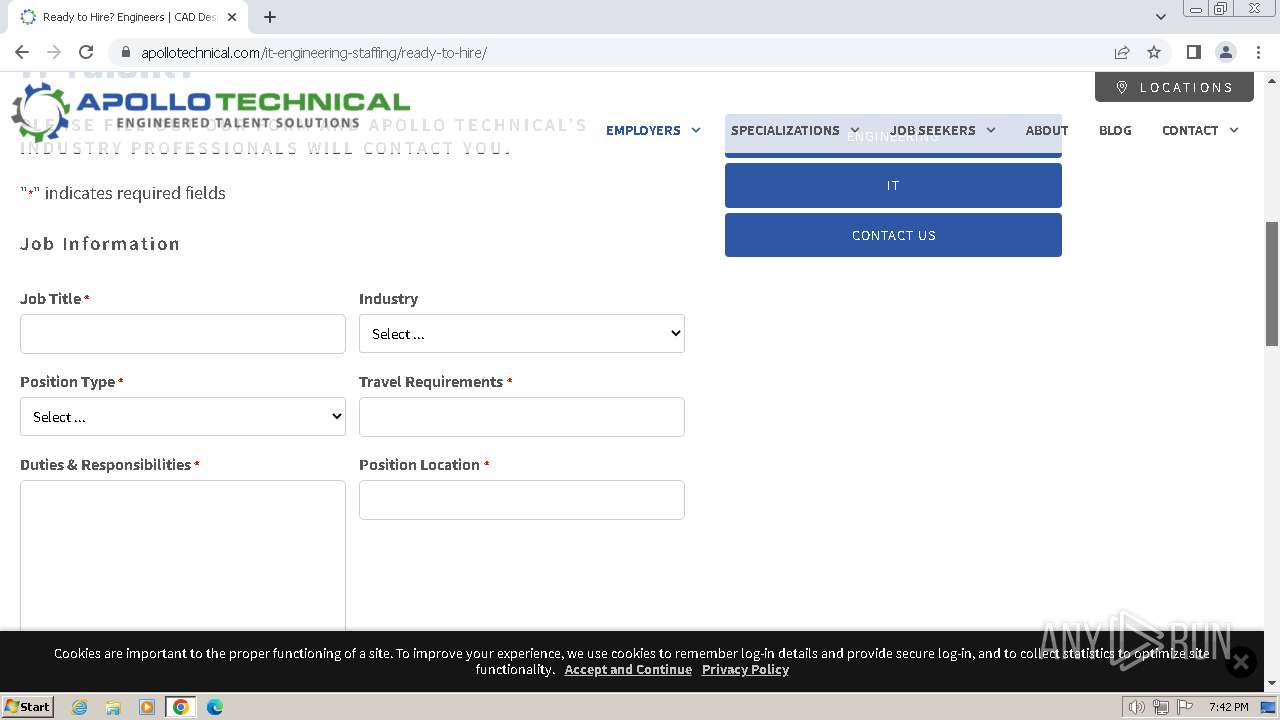1280x720 pixels.
Task: Close the Ready to Hire tab
Action: tap(232, 17)
